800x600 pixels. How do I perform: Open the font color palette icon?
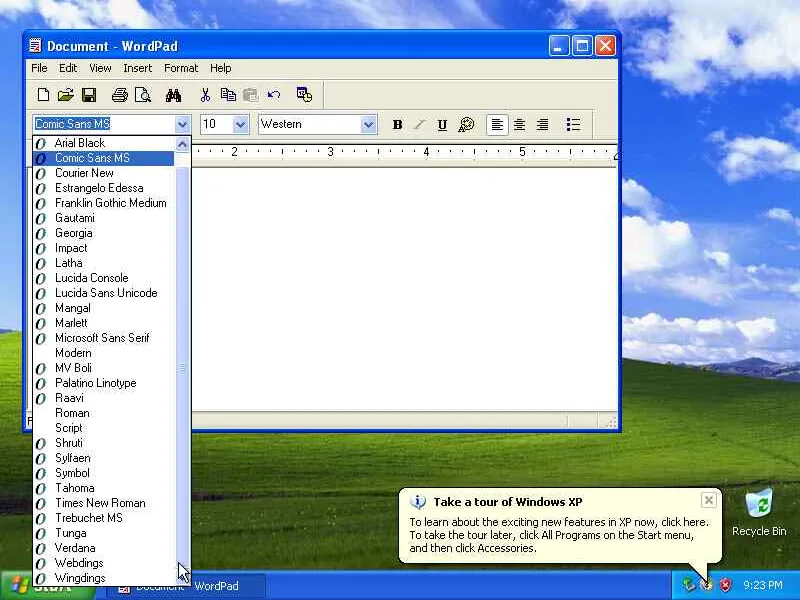[466, 124]
